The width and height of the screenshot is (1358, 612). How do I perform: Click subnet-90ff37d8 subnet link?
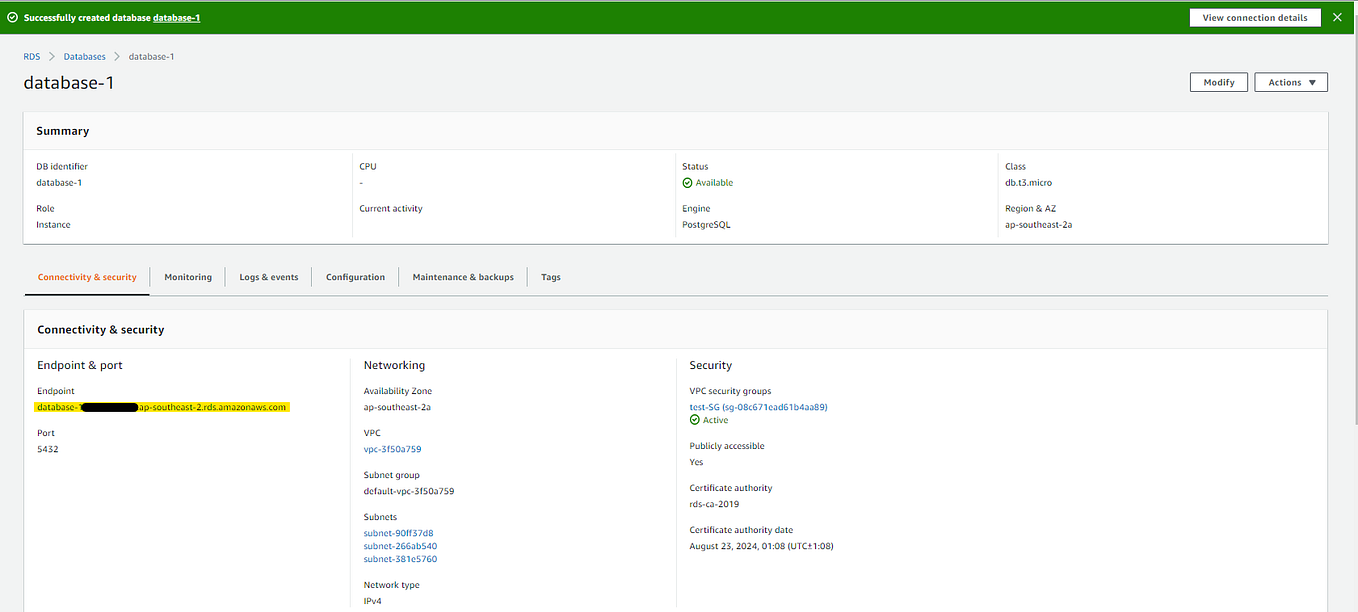point(399,533)
